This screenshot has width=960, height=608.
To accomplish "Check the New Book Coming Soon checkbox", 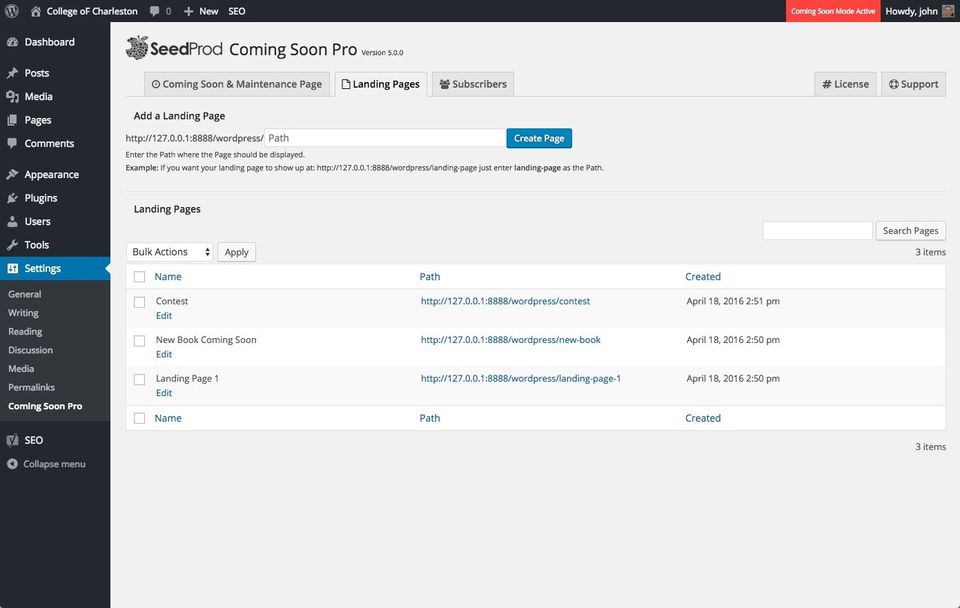I will (x=140, y=341).
